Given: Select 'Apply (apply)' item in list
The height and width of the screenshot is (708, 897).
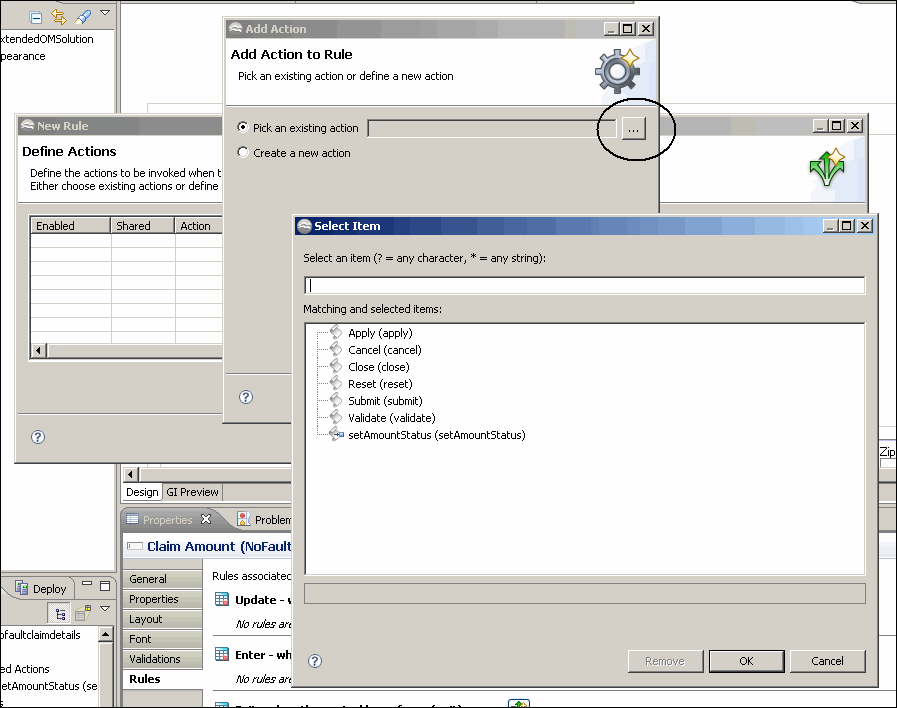Looking at the screenshot, I should point(380,333).
